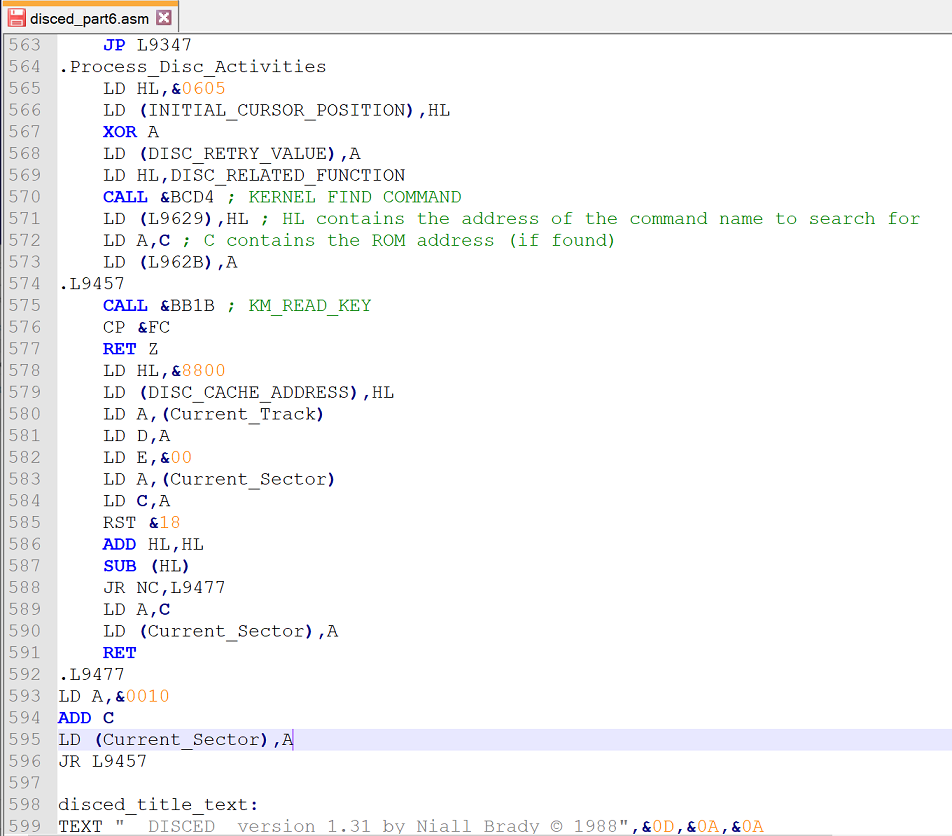Click the JR L9457 instruction on line 596
Screen dimensions: 952x836
(102, 762)
